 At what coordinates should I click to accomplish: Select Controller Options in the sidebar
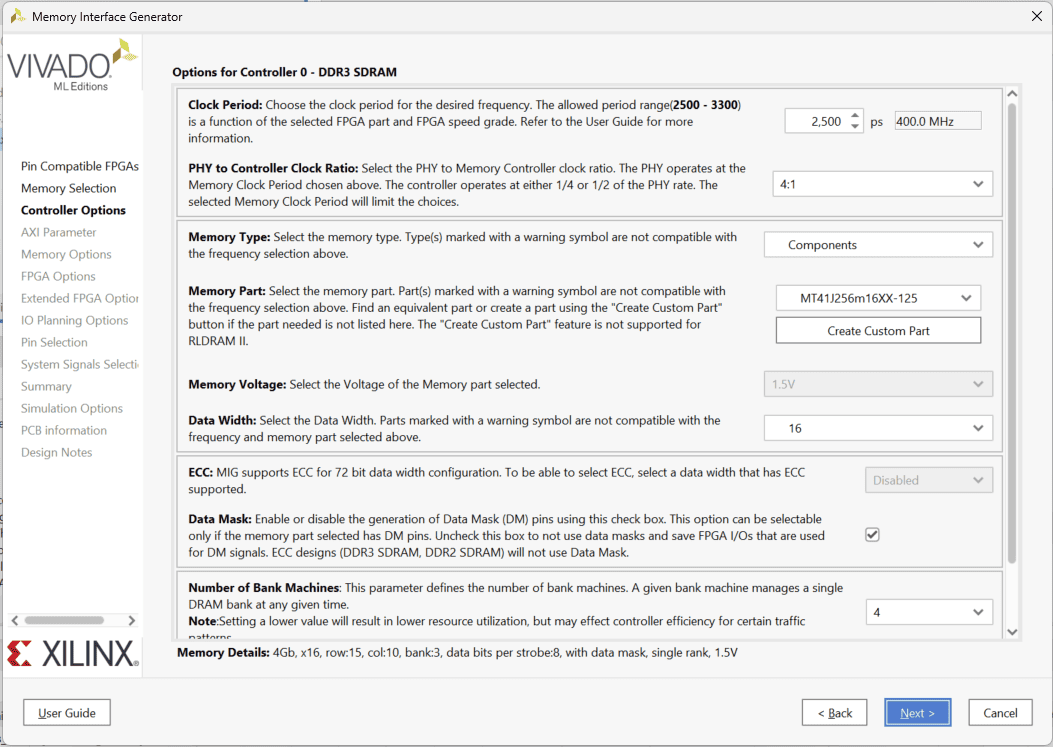coord(73,210)
